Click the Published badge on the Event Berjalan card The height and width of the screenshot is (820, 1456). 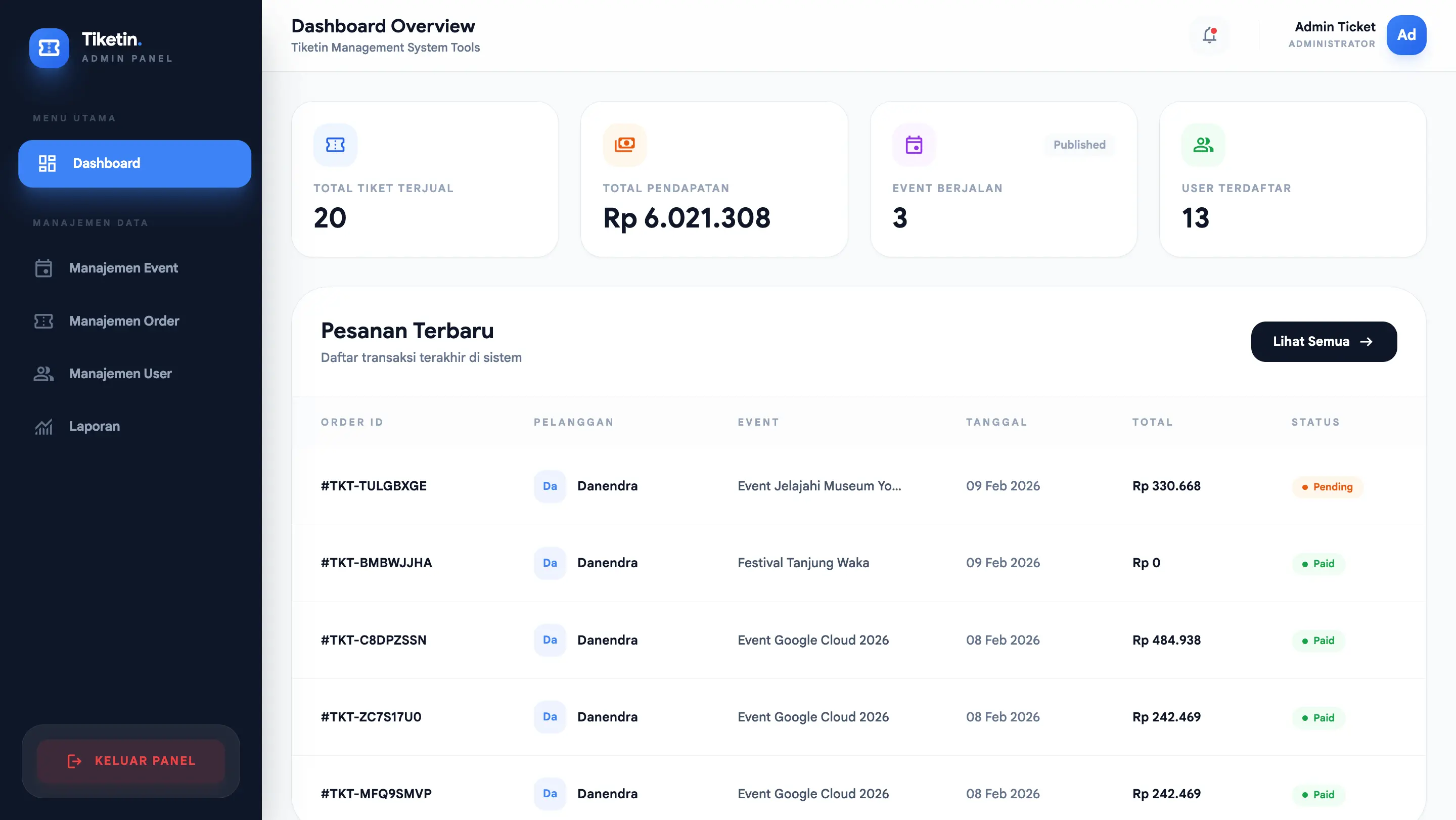point(1078,145)
